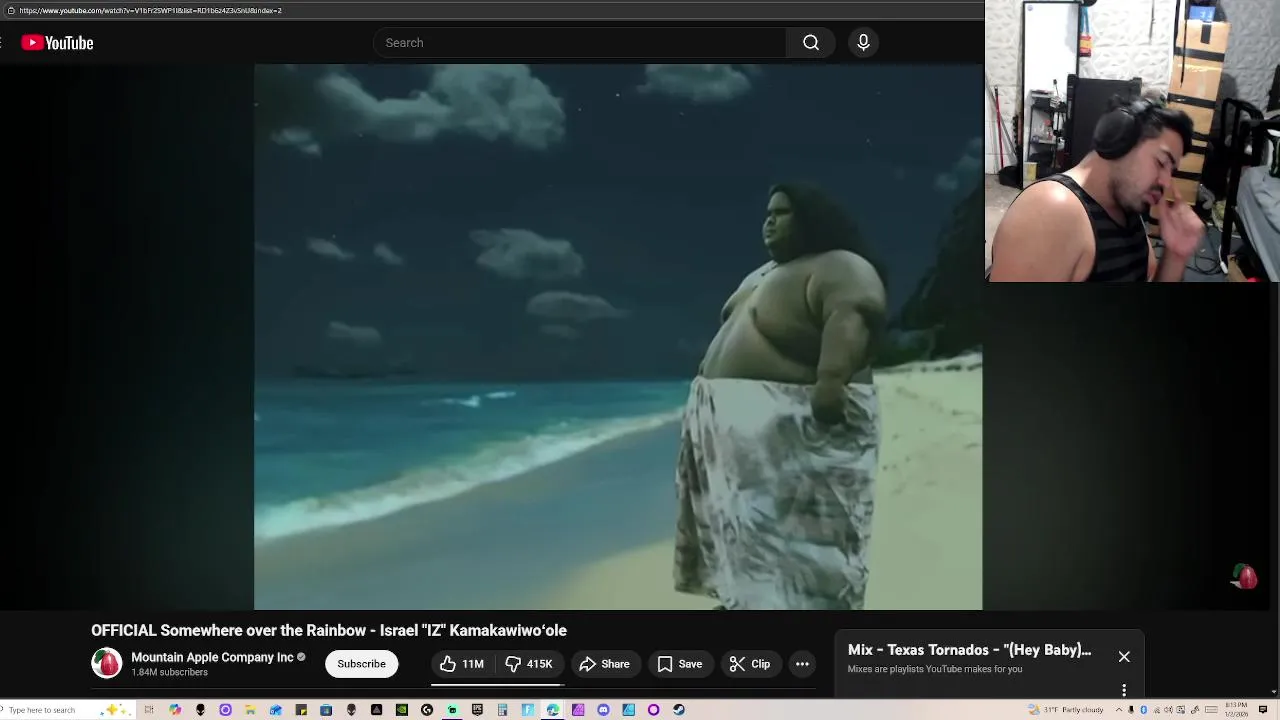This screenshot has width=1280, height=720.
Task: Click Bluetooth tray icon
Action: 1143,710
